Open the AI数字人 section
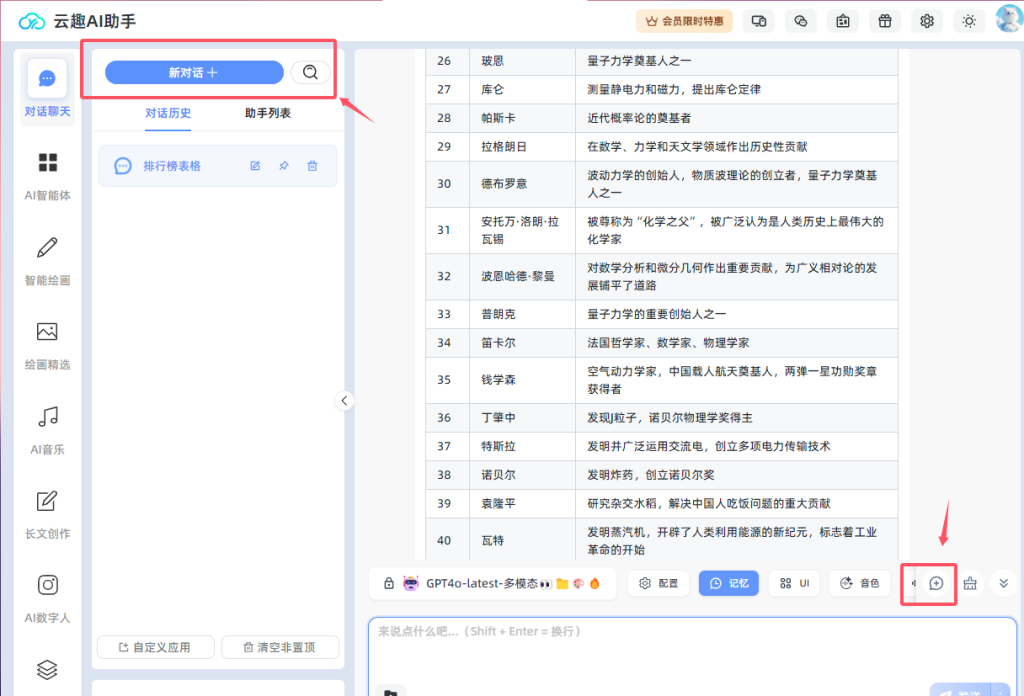The width and height of the screenshot is (1024, 696). 47,598
